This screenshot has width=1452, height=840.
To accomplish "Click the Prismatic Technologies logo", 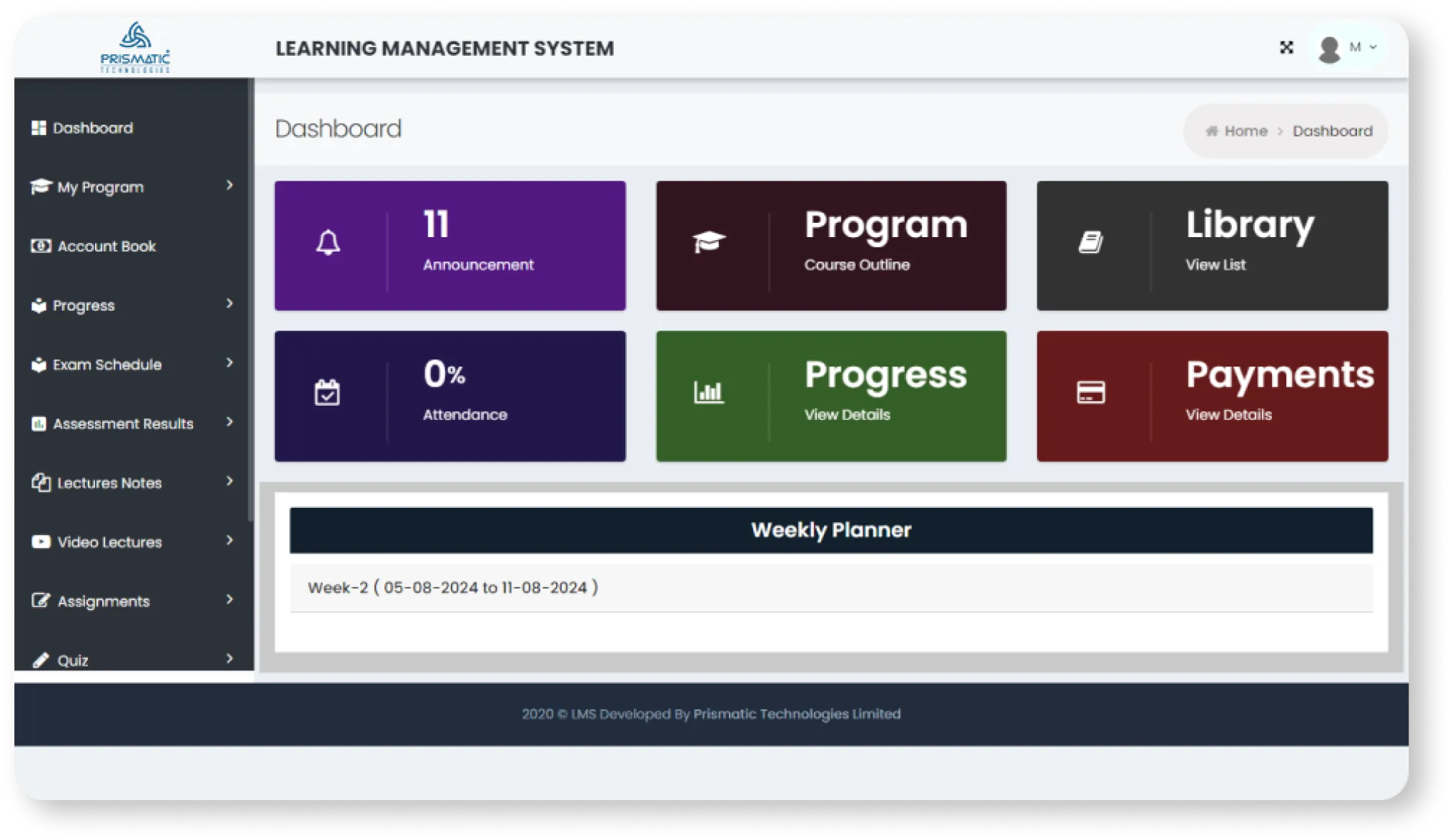I will click(x=134, y=47).
